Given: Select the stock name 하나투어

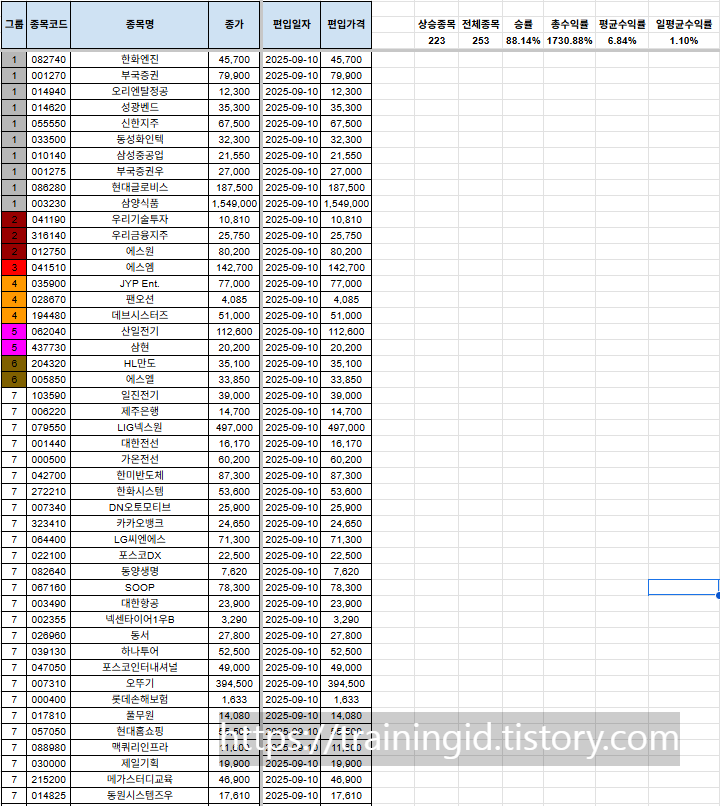Looking at the screenshot, I should click(139, 651).
